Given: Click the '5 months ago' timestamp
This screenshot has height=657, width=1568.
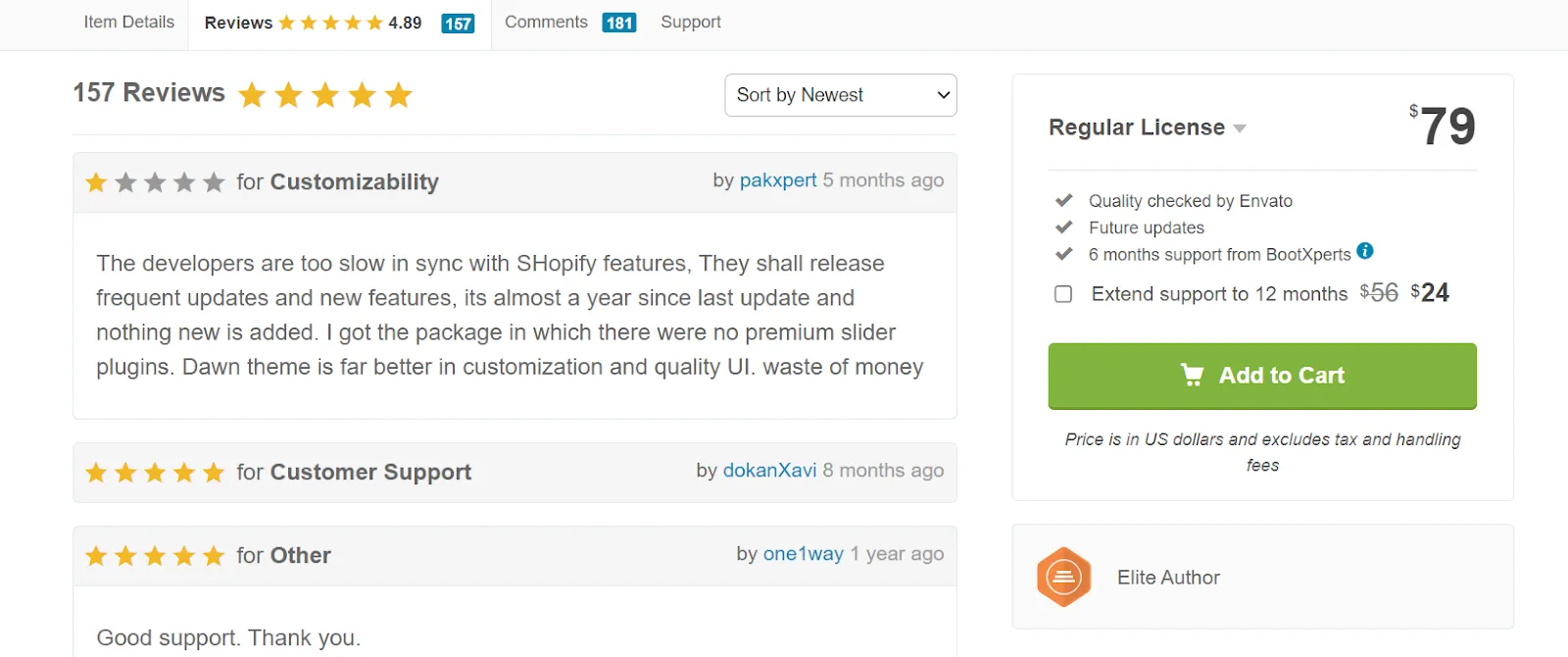Looking at the screenshot, I should pyautogui.click(x=883, y=180).
